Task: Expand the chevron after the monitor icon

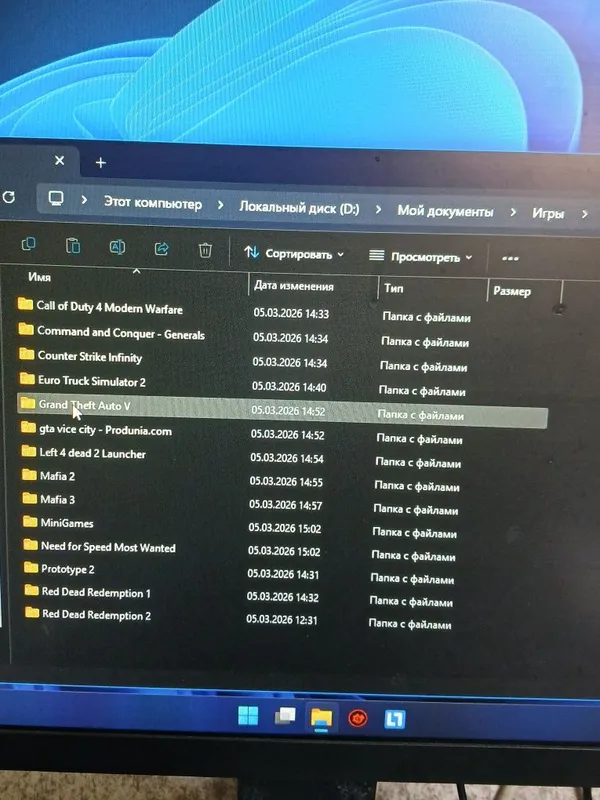Action: (84, 200)
